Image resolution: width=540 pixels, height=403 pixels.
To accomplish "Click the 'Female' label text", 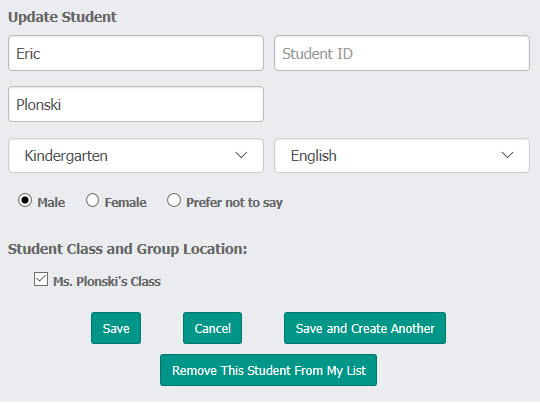I will coord(126,203).
